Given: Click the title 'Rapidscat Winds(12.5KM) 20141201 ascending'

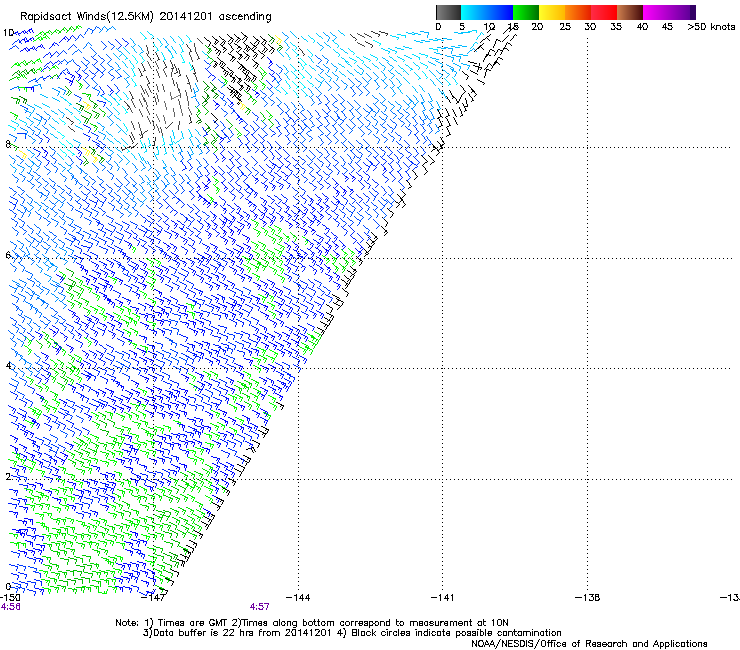Looking at the screenshot, I should pos(146,17).
